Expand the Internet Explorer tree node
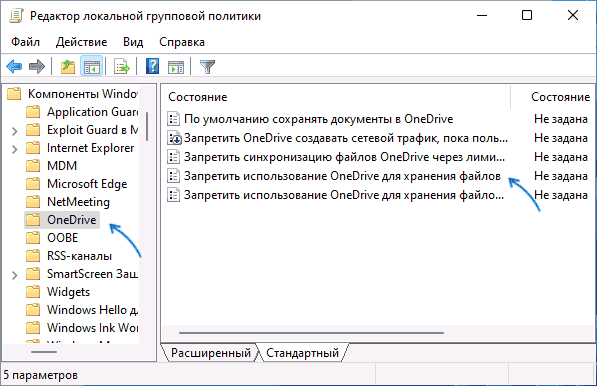597x386 pixels. 14,149
